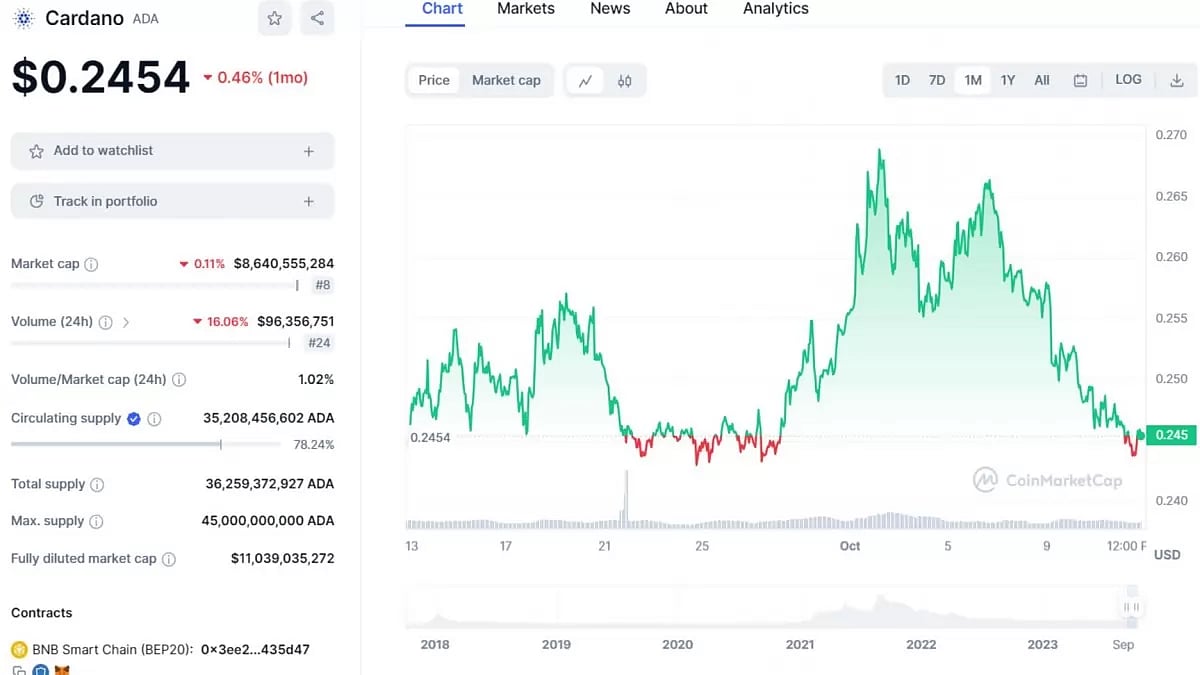Open the share icon next to the star
This screenshot has height=675, width=1200.
[317, 18]
